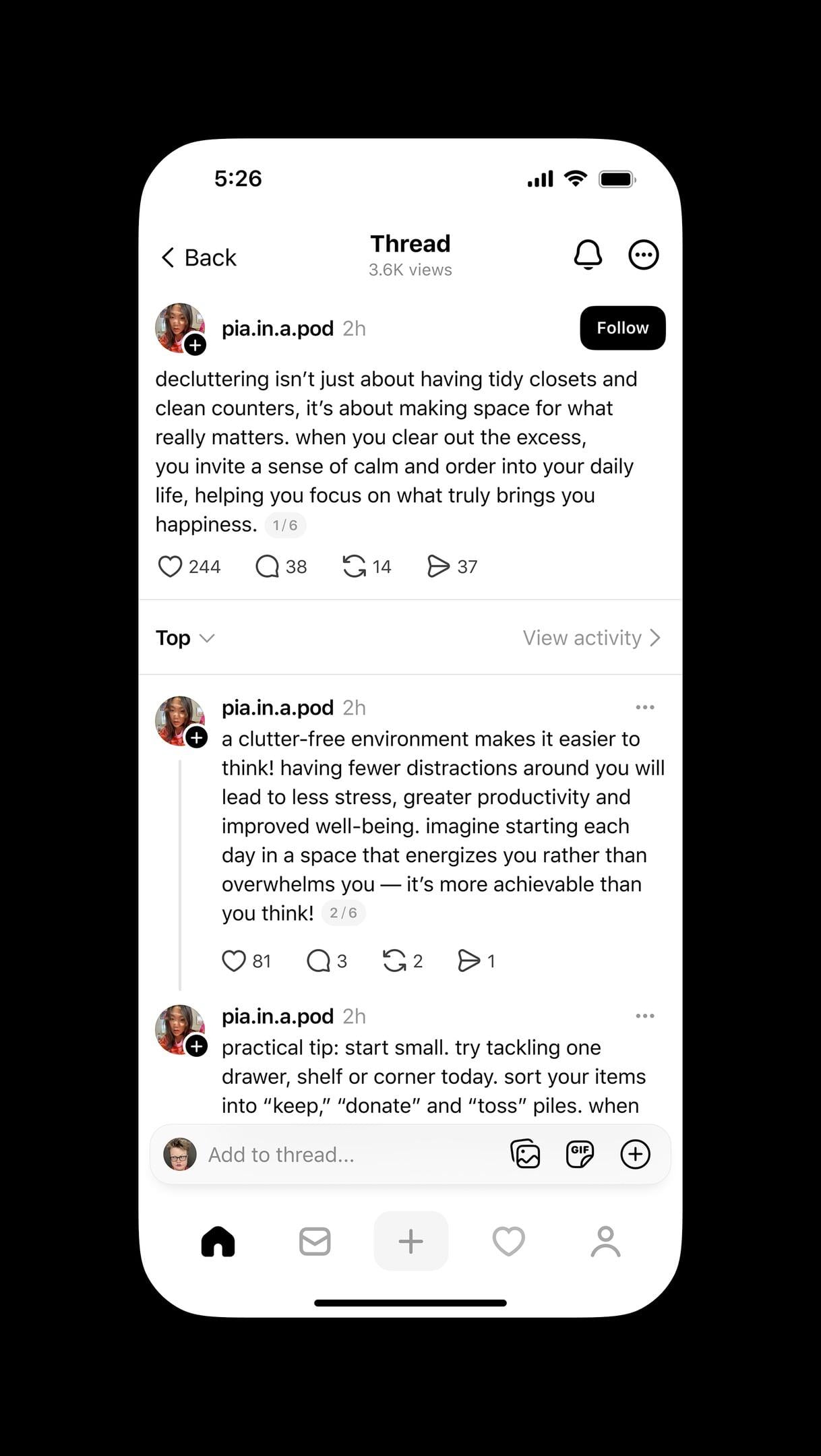This screenshot has height=1456, width=821.
Task: Like the clutter-free reply with 81 likes
Action: pyautogui.click(x=234, y=961)
